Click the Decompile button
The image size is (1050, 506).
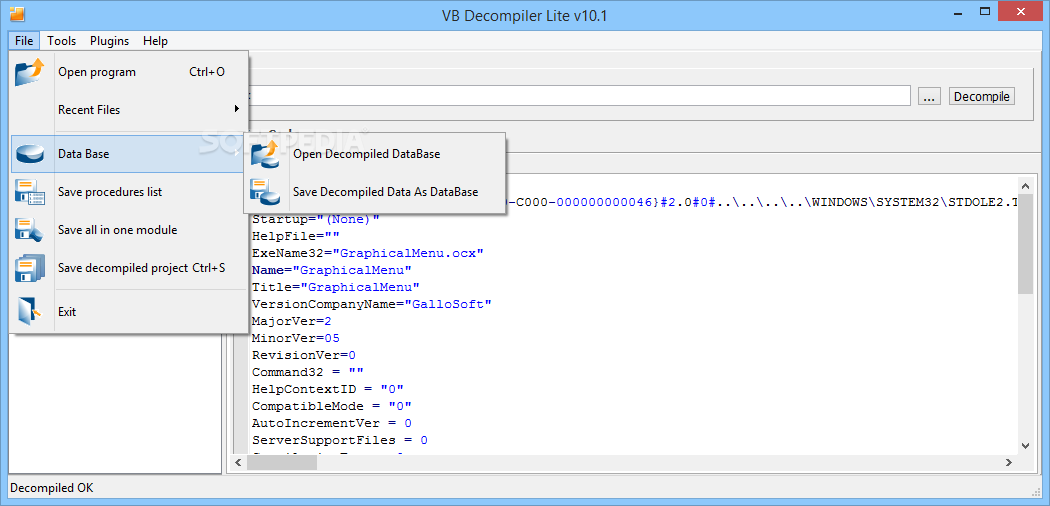tap(982, 96)
